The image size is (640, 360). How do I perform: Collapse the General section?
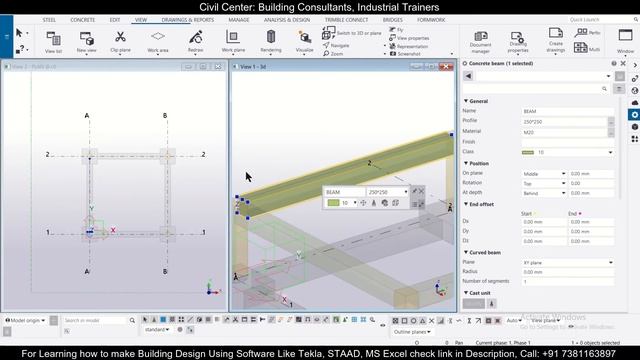466,101
